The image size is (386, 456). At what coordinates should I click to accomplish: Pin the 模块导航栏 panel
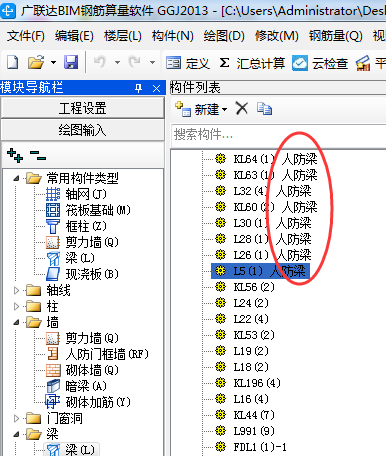139,88
